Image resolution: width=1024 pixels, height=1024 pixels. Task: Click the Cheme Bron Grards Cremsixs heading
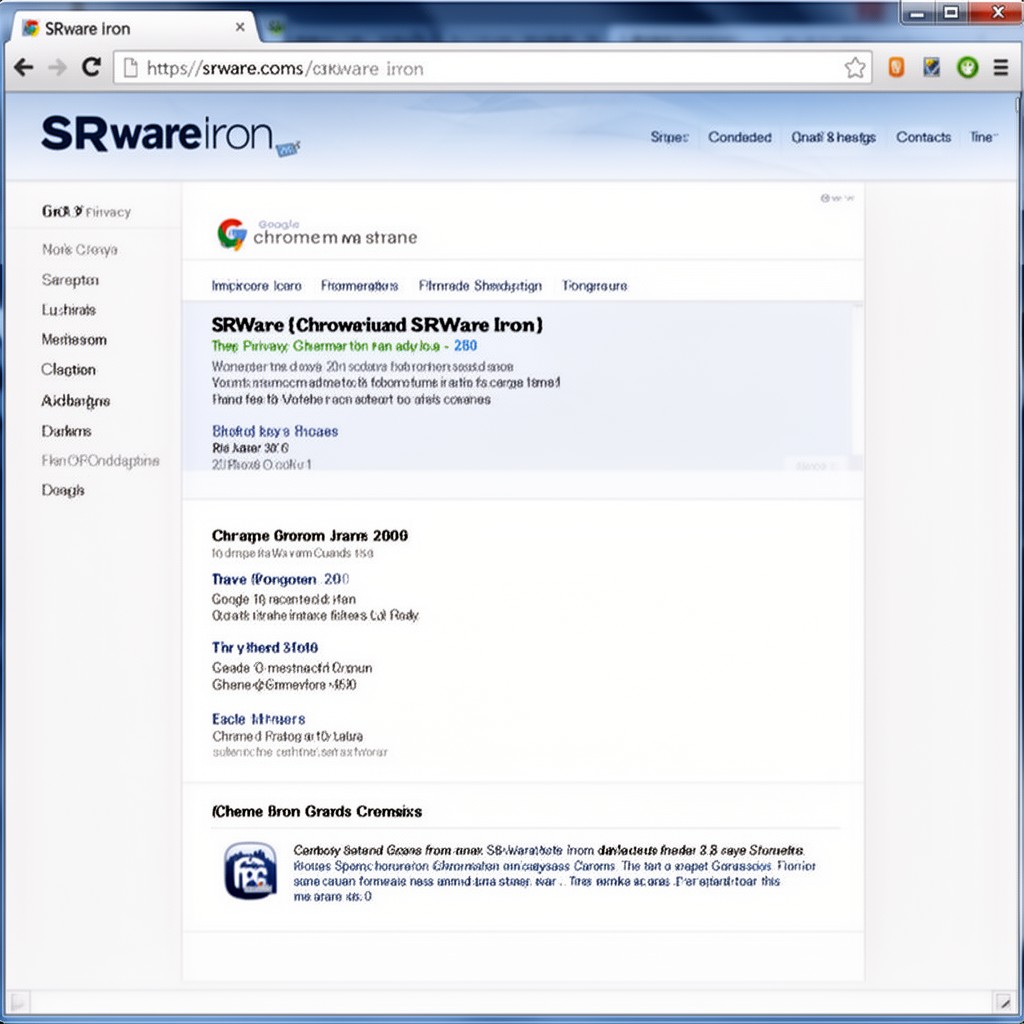point(317,812)
